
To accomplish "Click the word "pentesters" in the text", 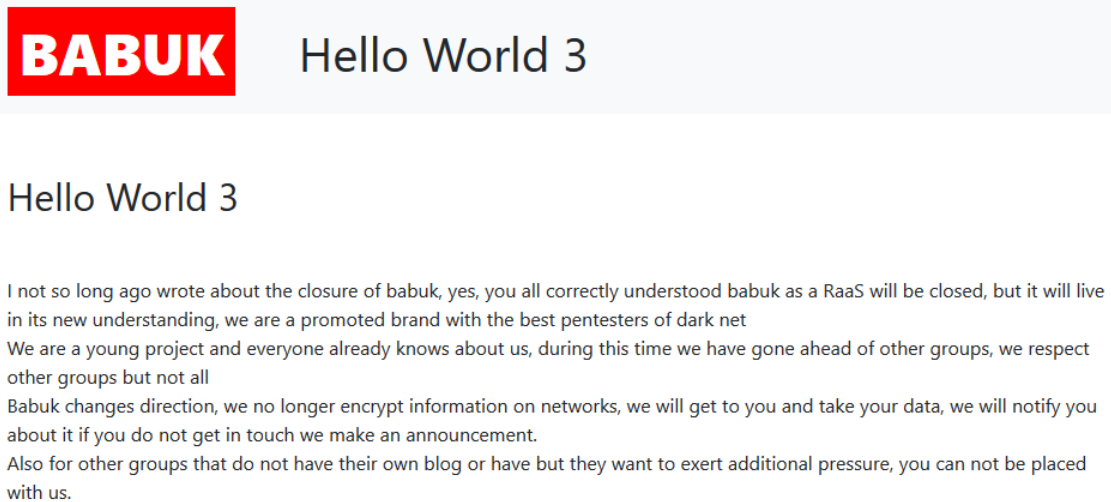I will pos(586,320).
